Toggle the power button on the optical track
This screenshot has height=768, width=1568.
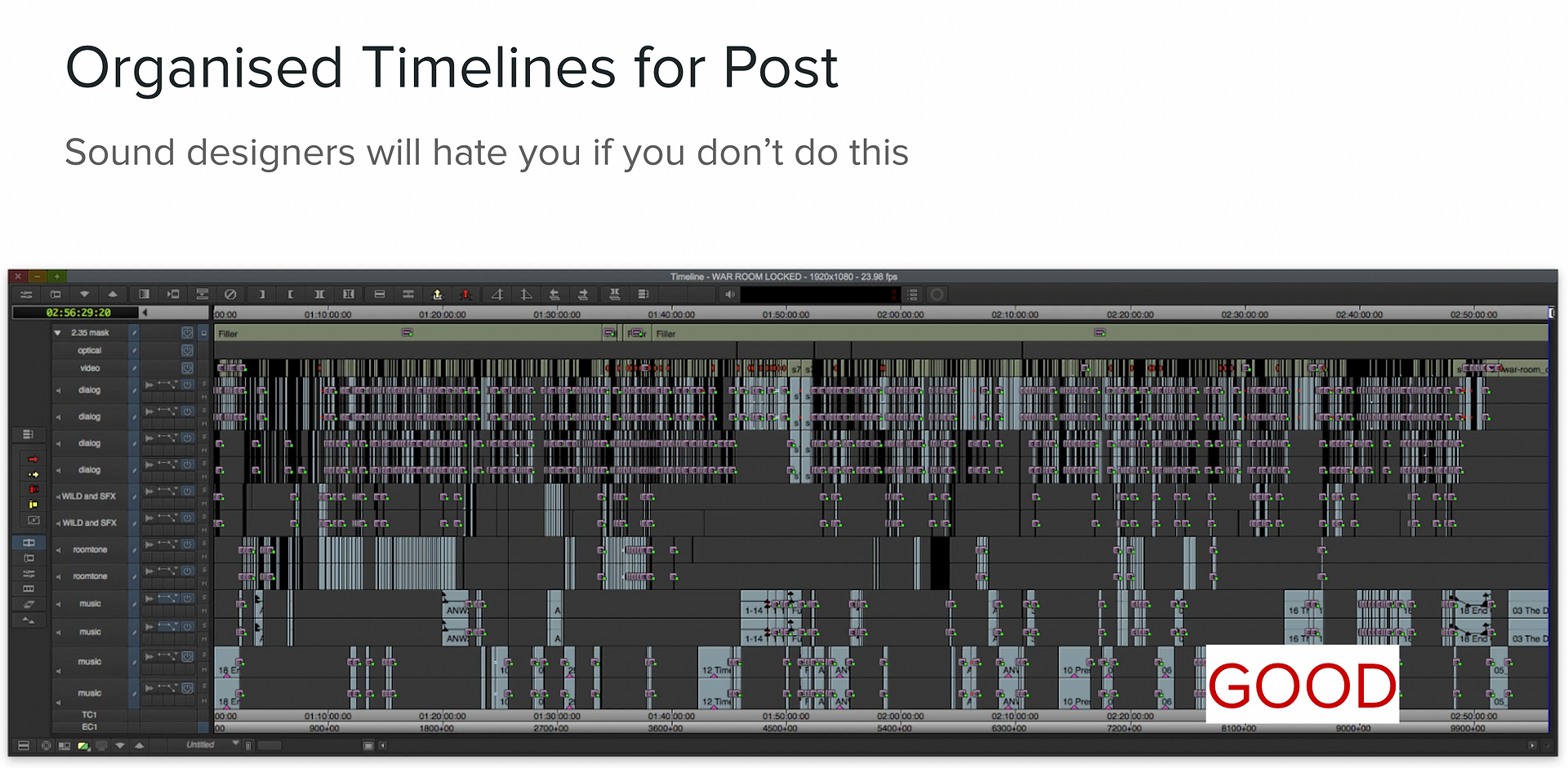(x=187, y=350)
